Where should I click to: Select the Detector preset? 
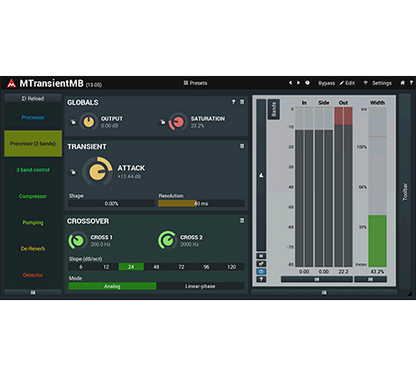(x=33, y=275)
